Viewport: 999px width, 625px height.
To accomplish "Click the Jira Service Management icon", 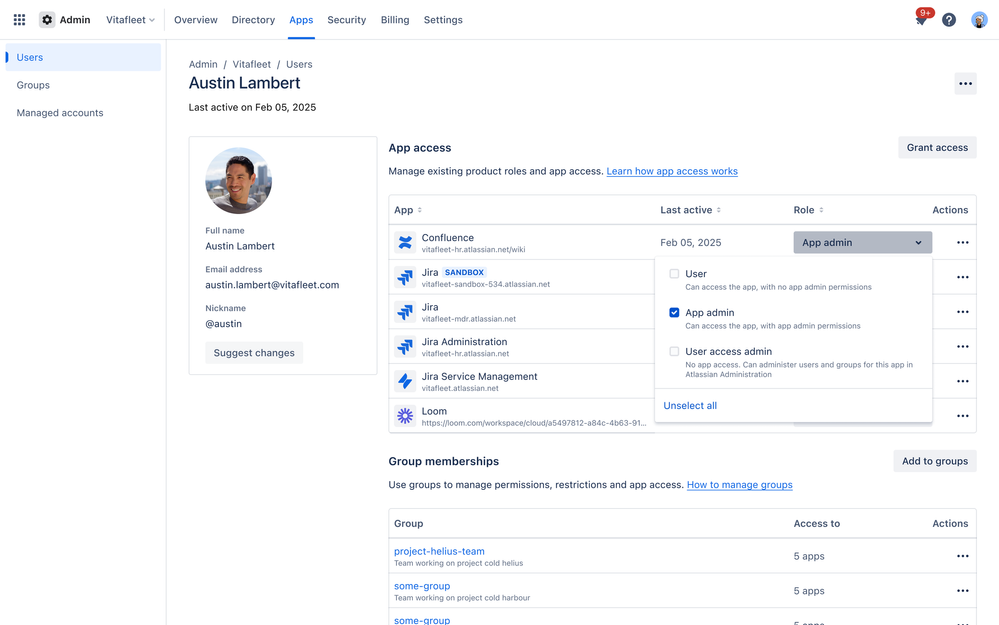I will pos(405,381).
